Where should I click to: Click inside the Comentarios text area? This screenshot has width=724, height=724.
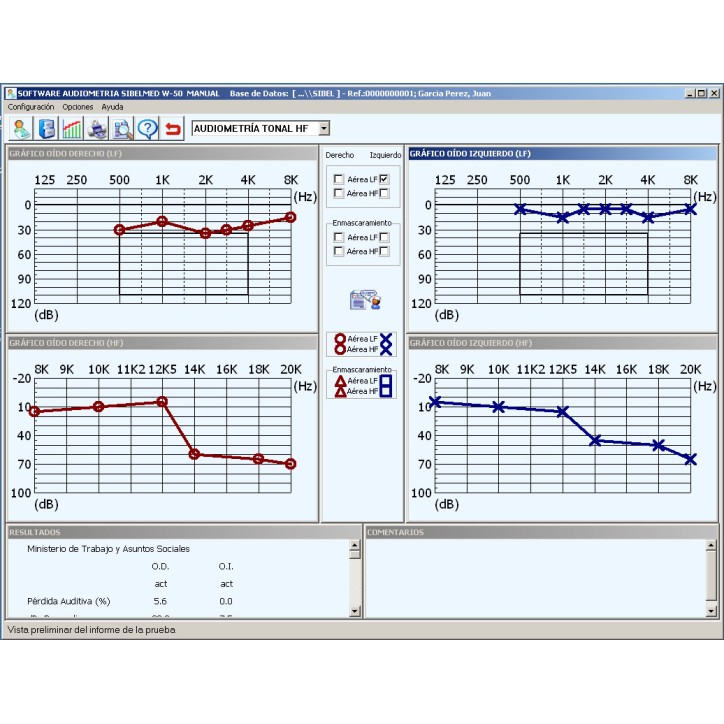536,578
